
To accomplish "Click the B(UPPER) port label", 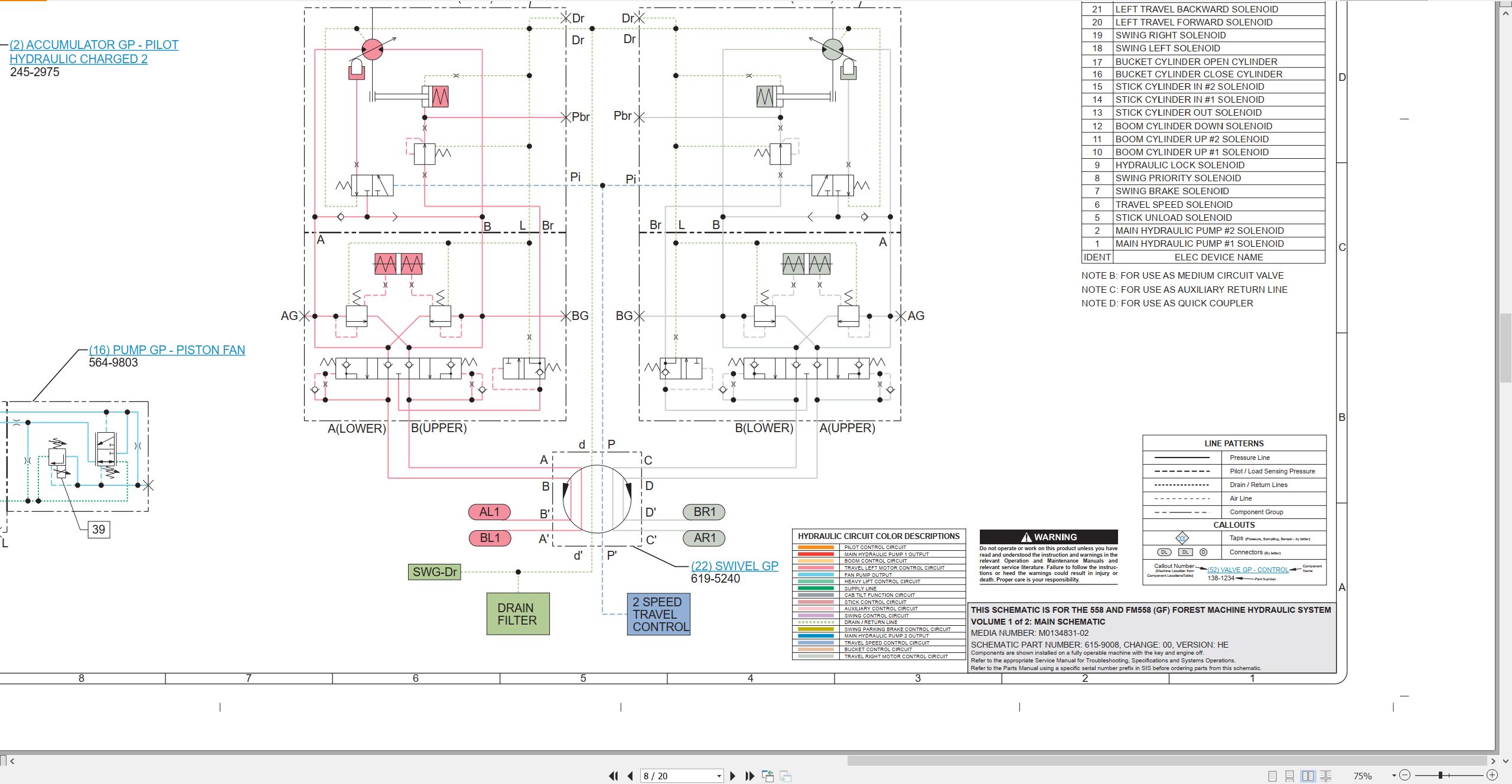I will (439, 428).
